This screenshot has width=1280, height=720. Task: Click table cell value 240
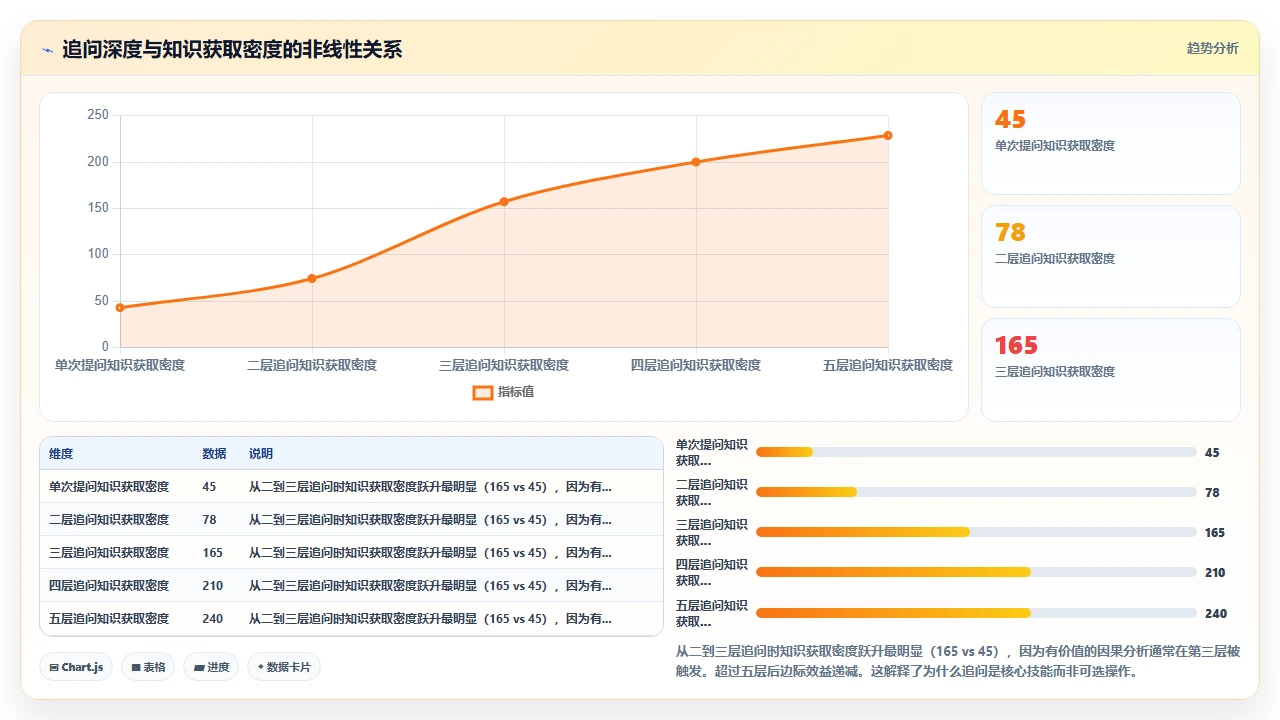(x=213, y=619)
